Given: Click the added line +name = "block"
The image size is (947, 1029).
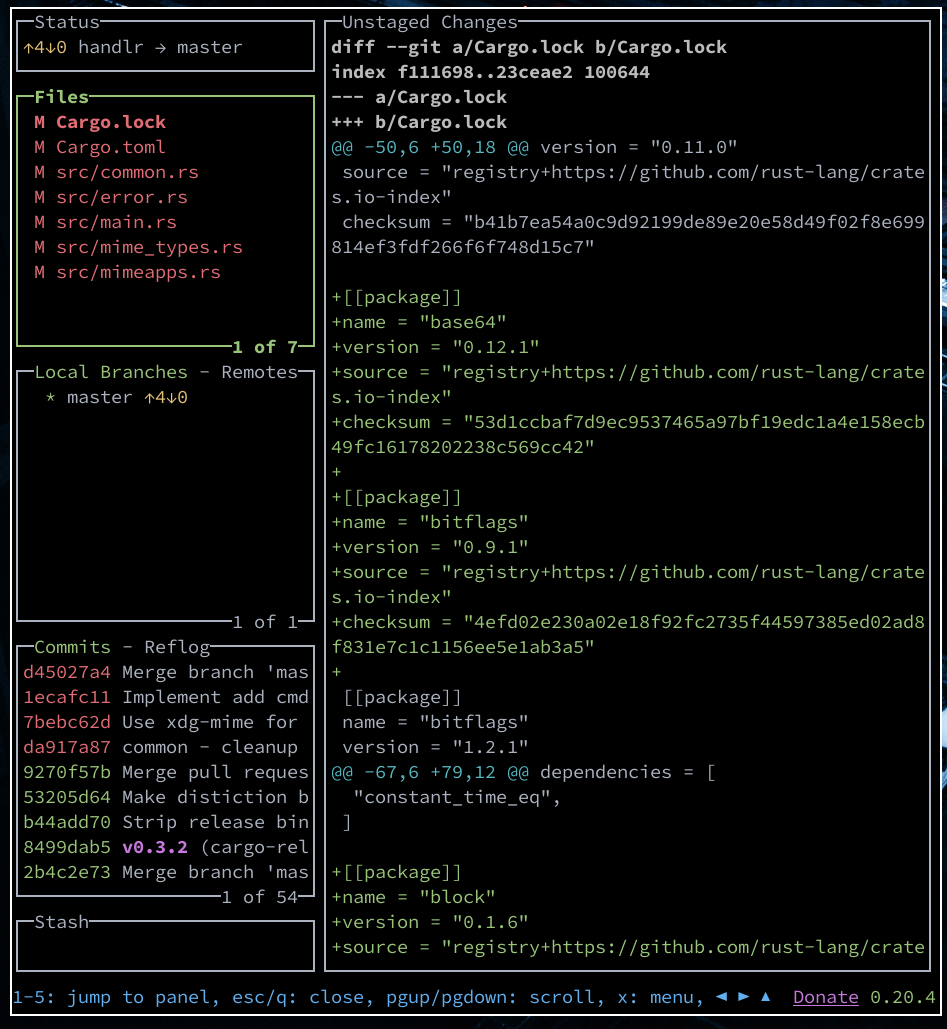Looking at the screenshot, I should (413, 897).
